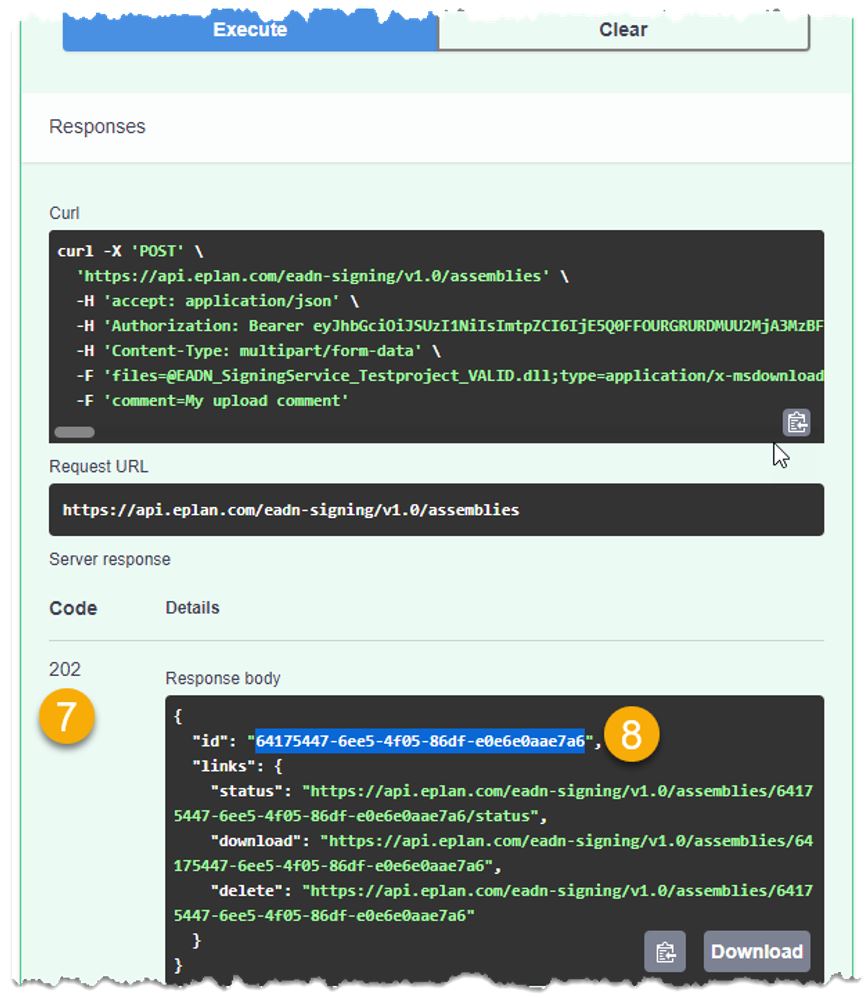
Task: Click the 'comment=My upload comment' line
Action: pyautogui.click(x=212, y=400)
